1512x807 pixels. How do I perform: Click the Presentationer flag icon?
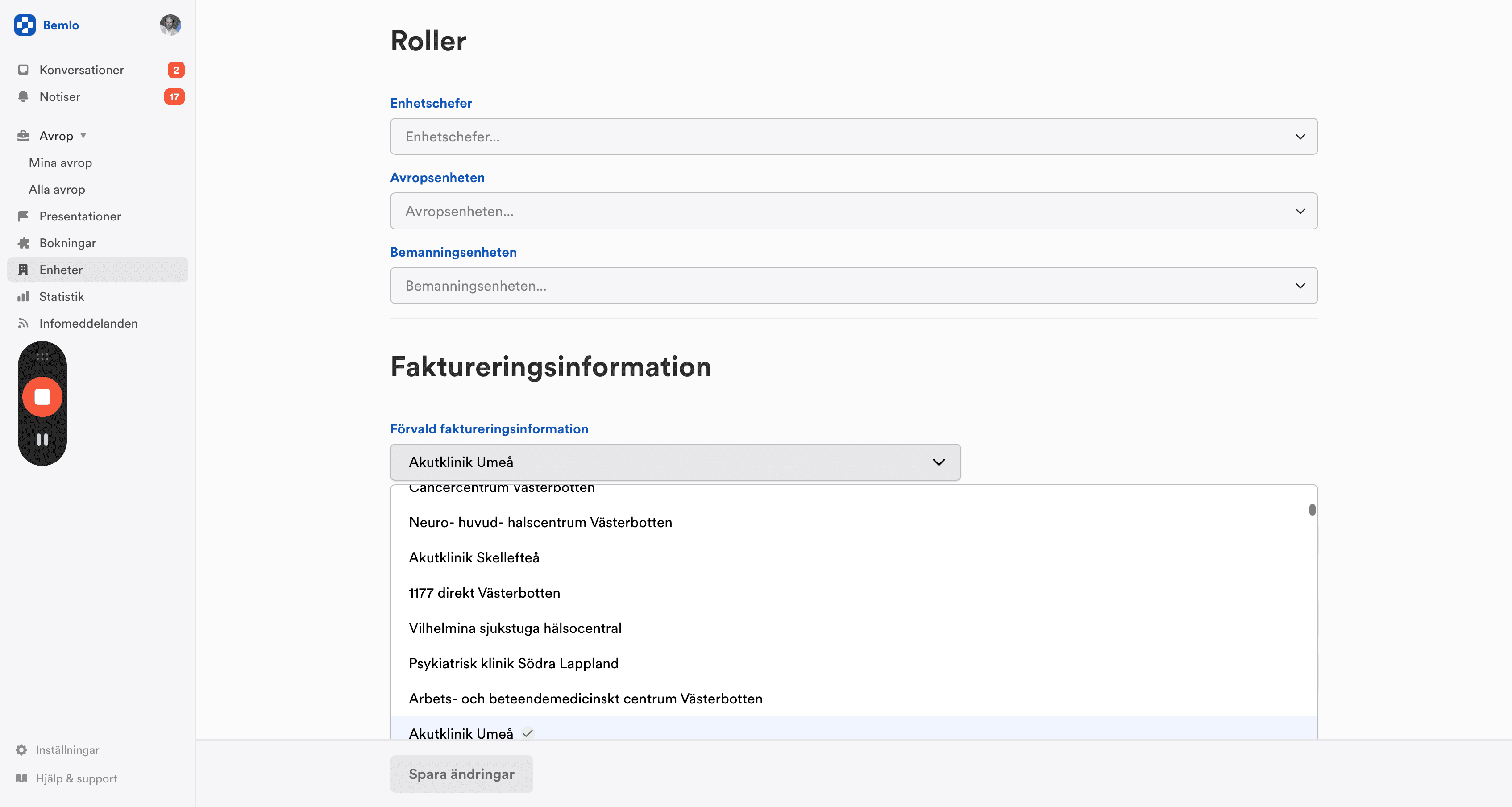[23, 216]
